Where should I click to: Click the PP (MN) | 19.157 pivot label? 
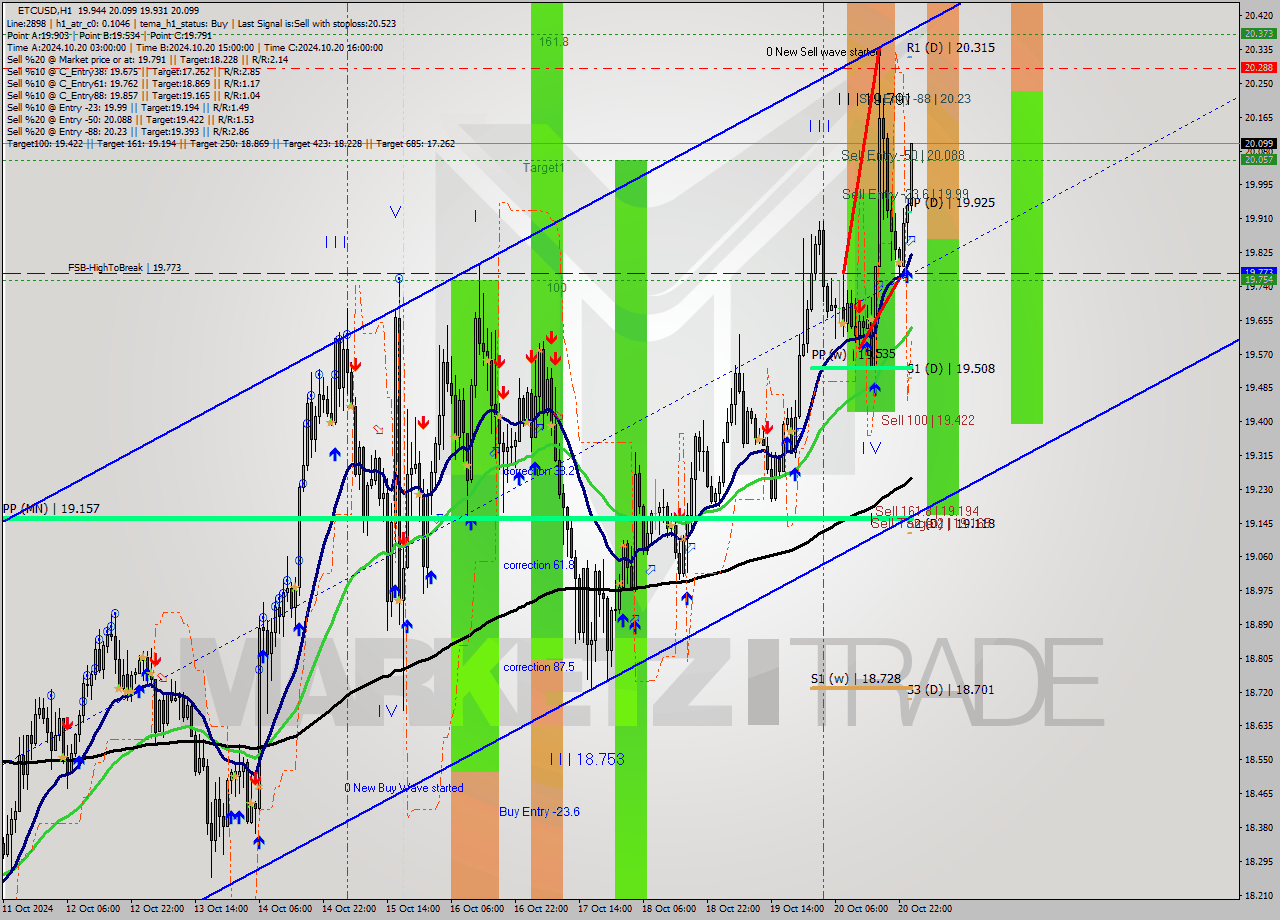pos(51,509)
